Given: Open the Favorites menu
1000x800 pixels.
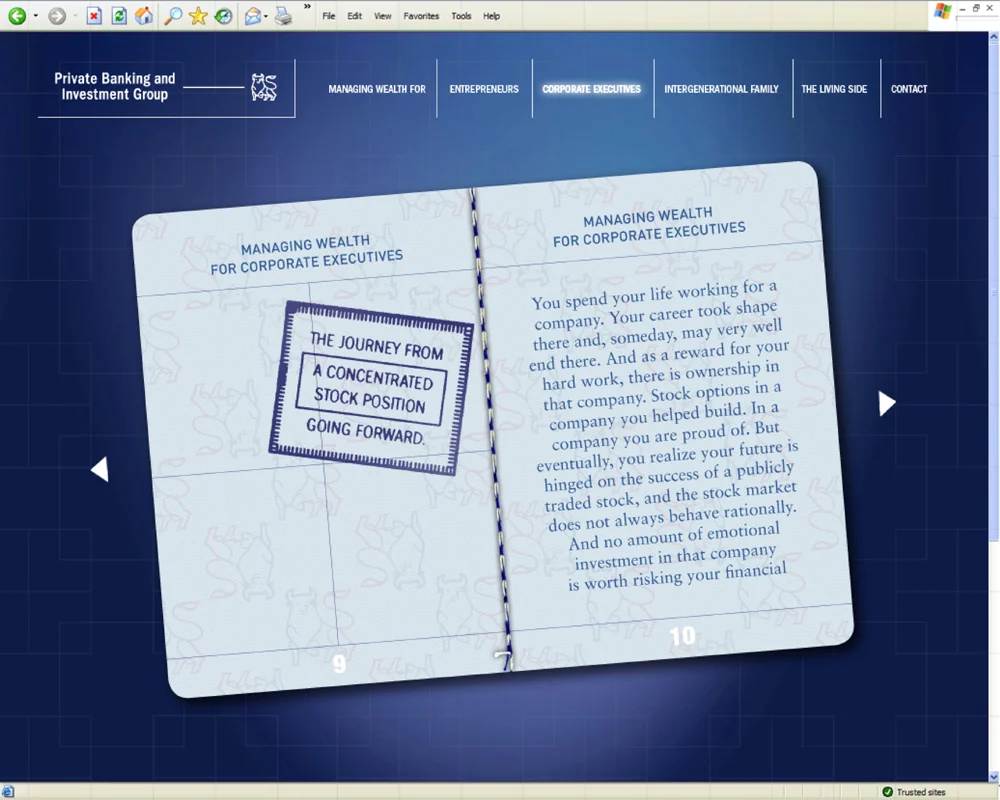Looking at the screenshot, I should 421,16.
